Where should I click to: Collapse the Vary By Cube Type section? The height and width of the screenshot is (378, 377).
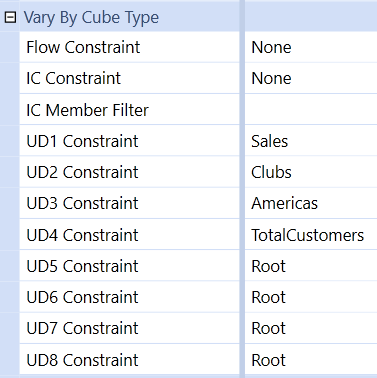10,17
